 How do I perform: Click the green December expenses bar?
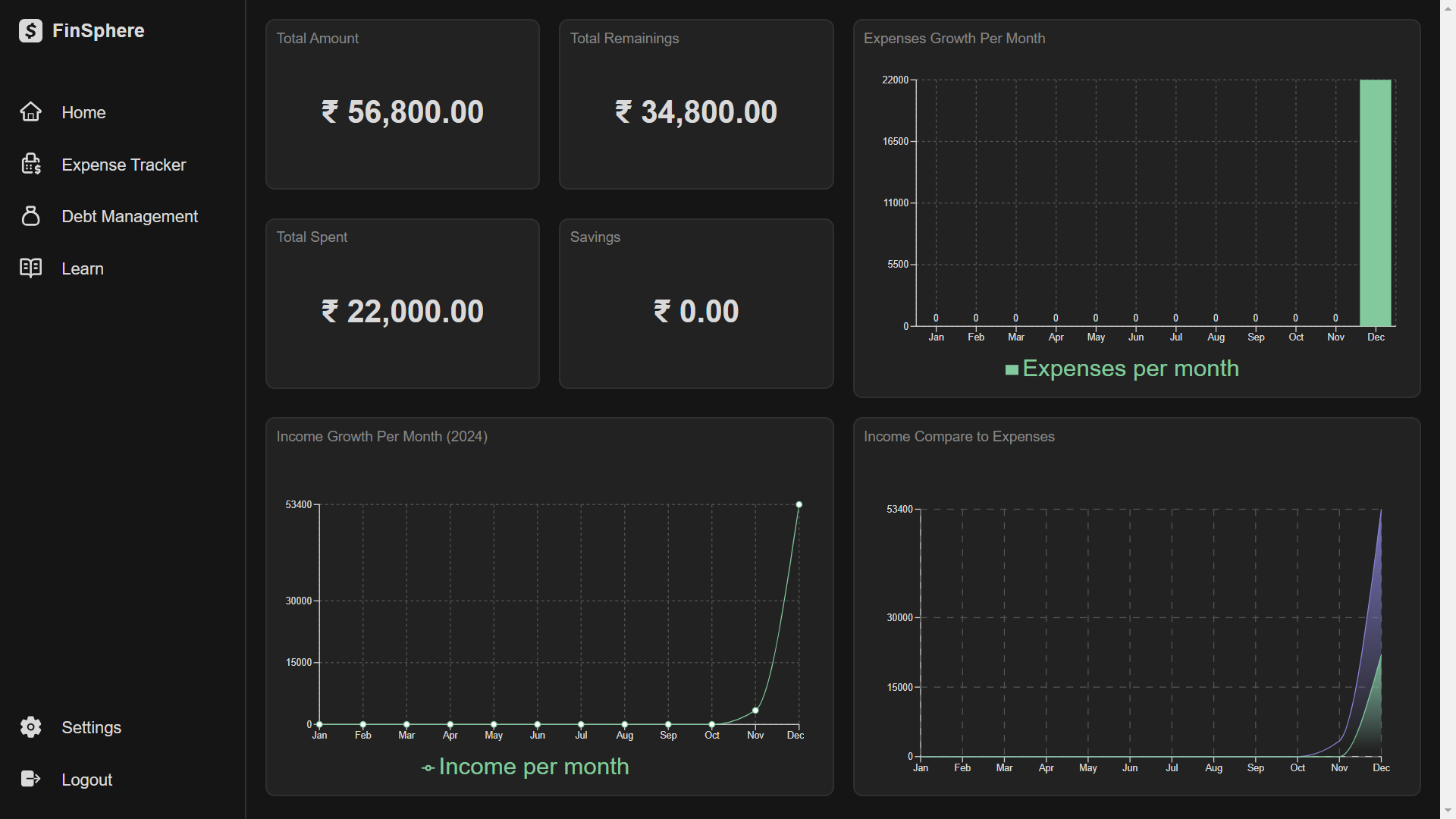pyautogui.click(x=1375, y=203)
